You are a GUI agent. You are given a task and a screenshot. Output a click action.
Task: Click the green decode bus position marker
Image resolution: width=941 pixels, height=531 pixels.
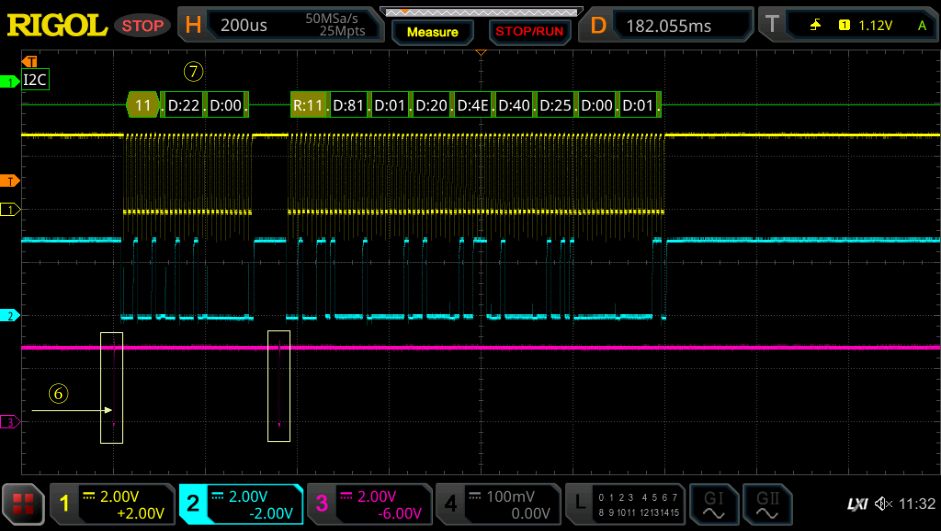(x=10, y=82)
